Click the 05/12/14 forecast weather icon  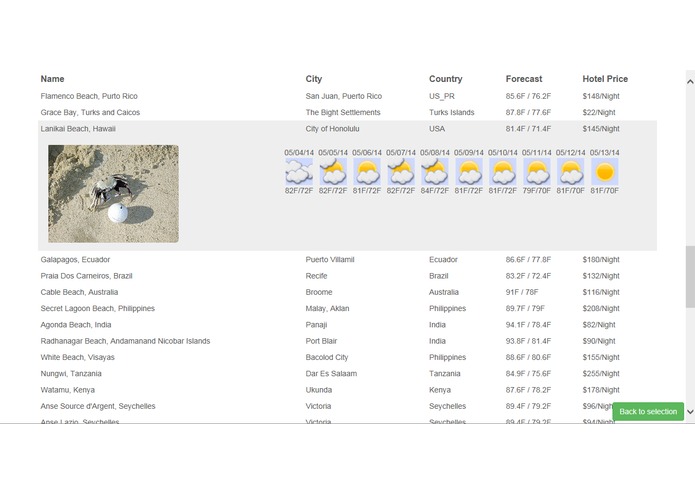click(570, 172)
